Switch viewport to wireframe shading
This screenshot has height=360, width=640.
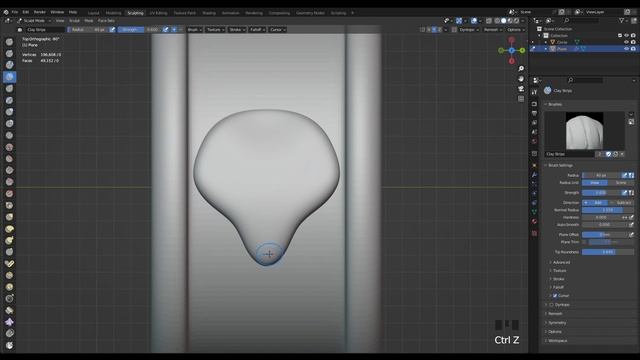point(497,20)
